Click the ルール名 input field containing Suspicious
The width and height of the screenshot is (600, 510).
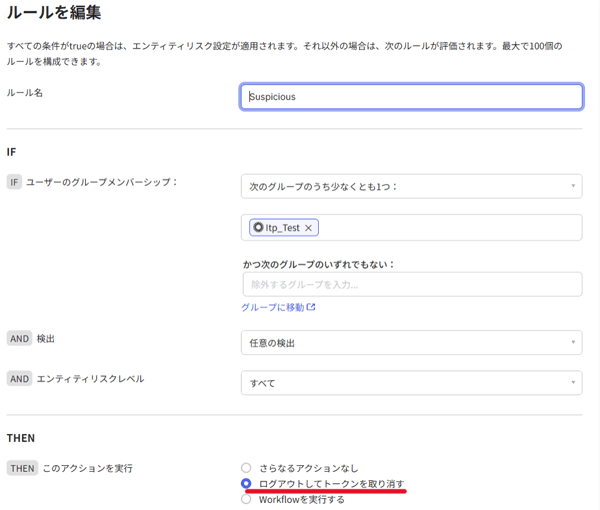click(x=411, y=97)
